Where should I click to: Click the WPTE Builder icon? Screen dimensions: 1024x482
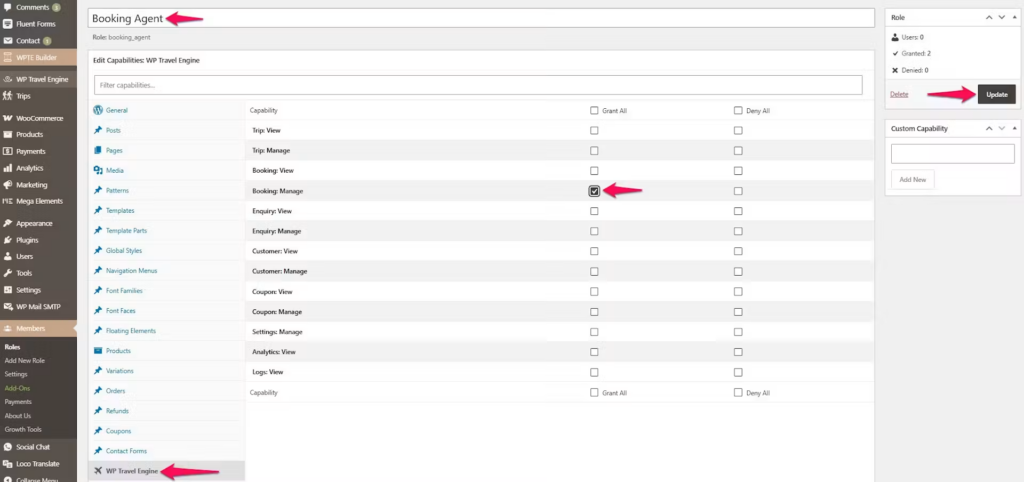(x=7, y=57)
